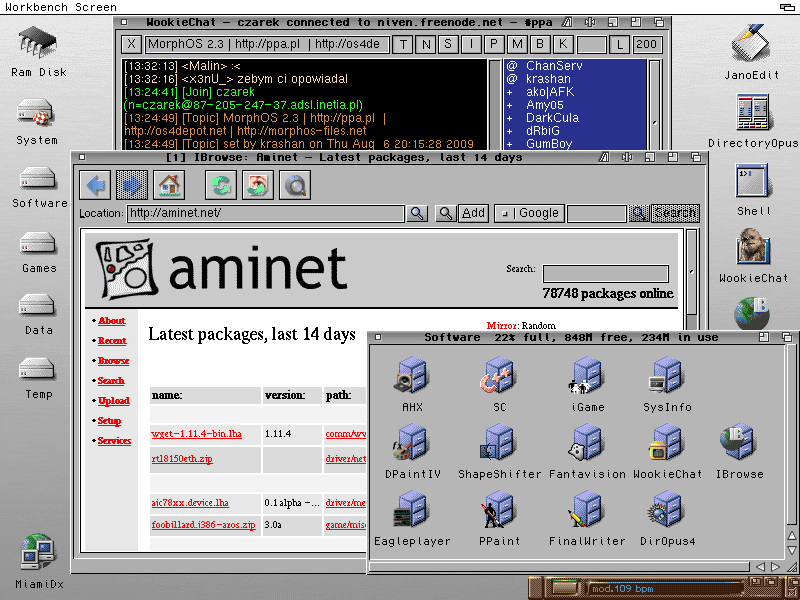This screenshot has height=600, width=800.
Task: Open the AHX drawer in Software window
Action: (x=412, y=376)
